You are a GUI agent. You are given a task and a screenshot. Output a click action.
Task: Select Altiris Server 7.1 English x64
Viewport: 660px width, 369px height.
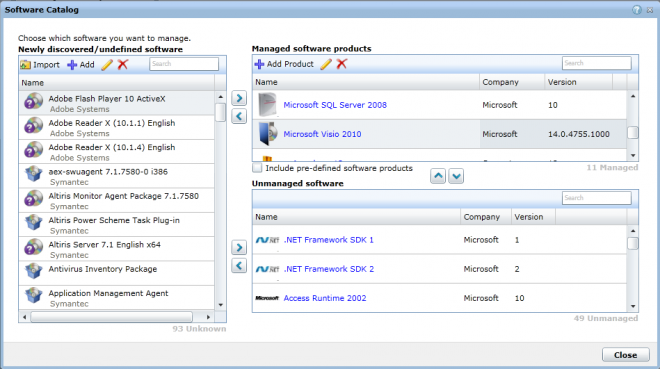tap(117, 250)
